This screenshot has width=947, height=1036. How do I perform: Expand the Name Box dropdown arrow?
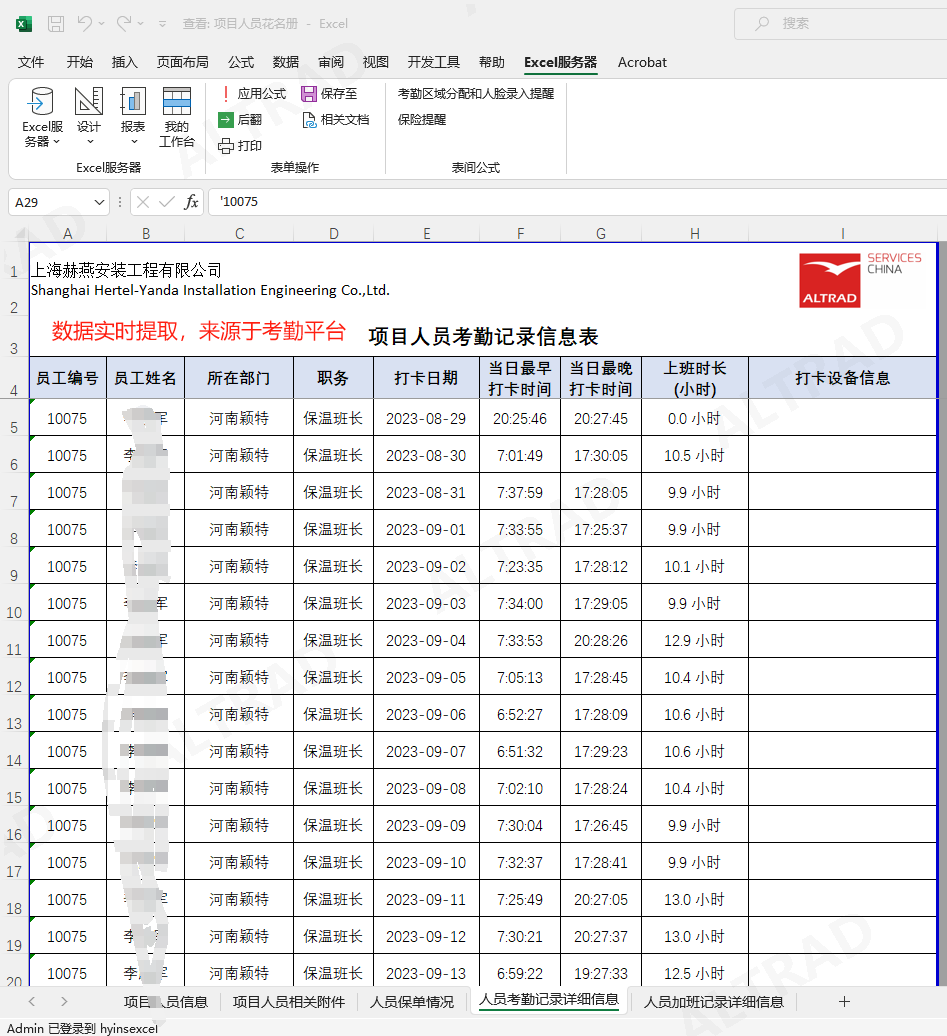point(99,202)
